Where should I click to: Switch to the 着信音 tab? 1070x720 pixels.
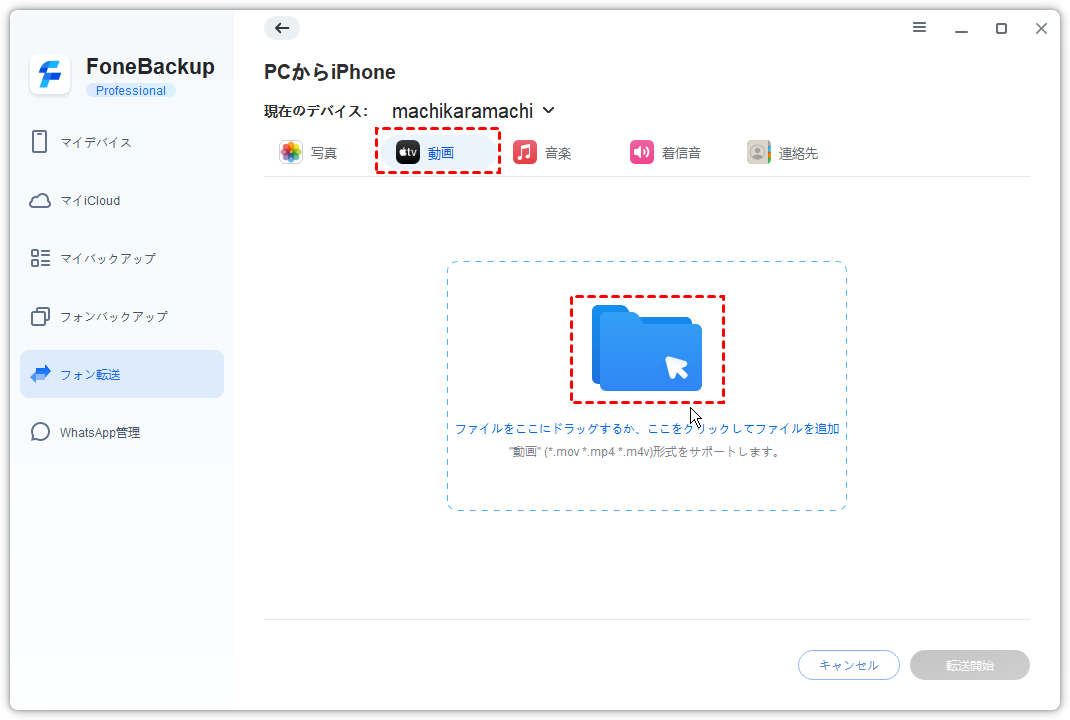665,152
